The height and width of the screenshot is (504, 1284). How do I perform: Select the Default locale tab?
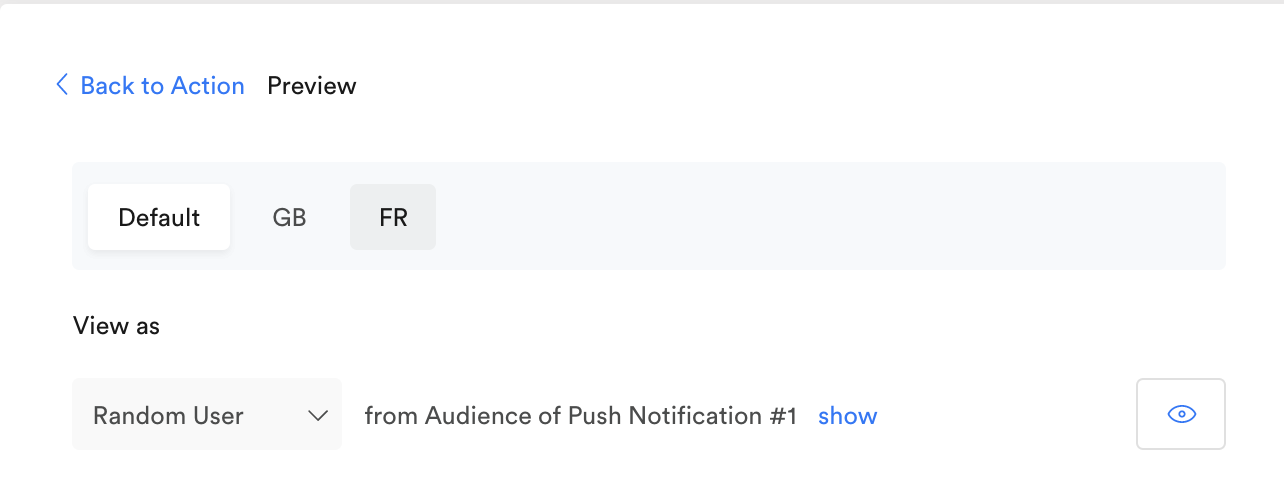159,217
